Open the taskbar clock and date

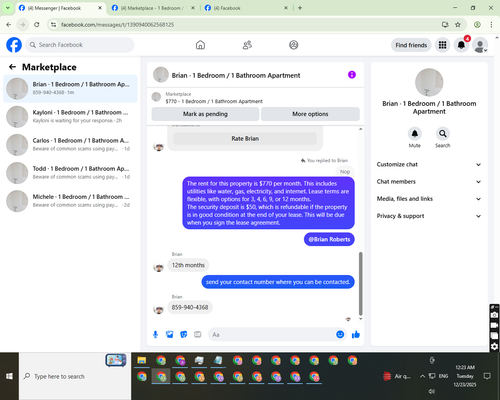click(465, 376)
